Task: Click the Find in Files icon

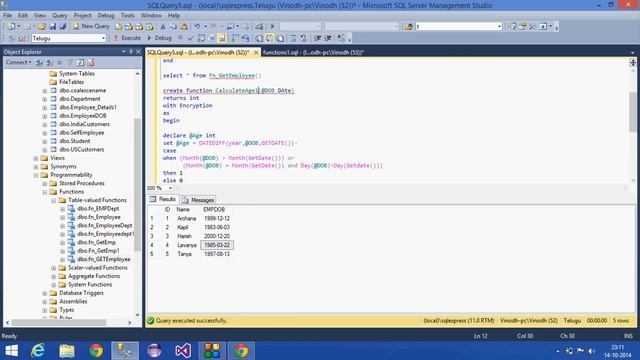Action: pyautogui.click(x=408, y=26)
